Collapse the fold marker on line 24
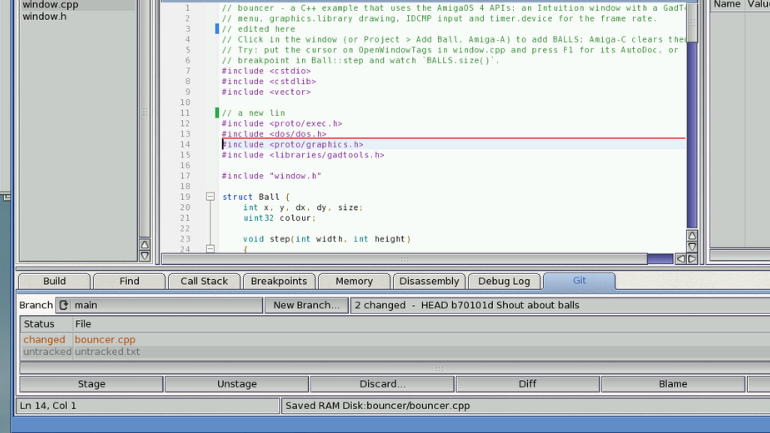 point(210,249)
